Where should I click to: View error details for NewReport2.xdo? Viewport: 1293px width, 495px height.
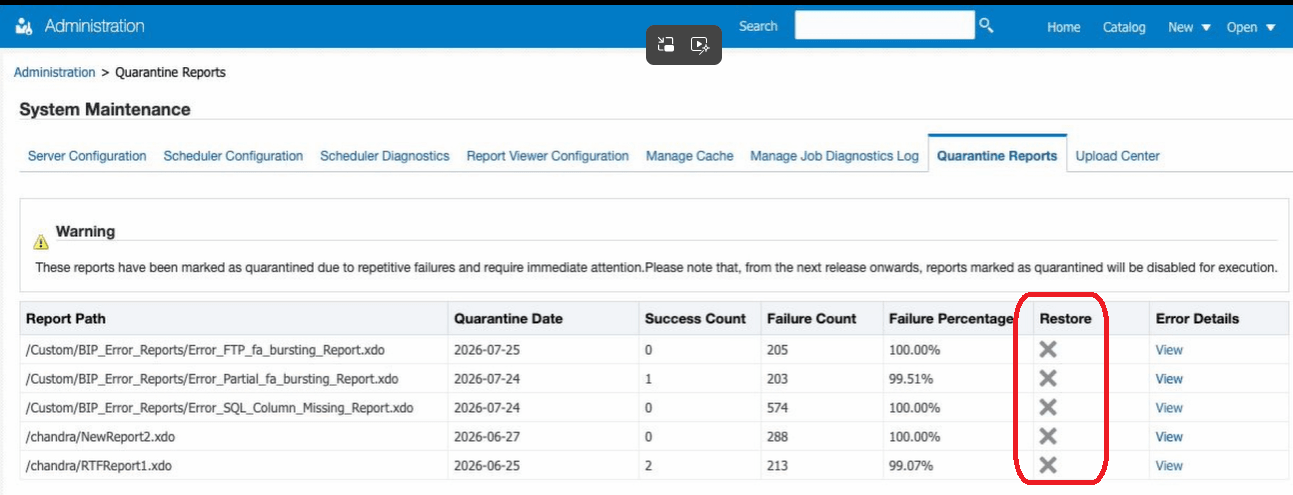1169,437
